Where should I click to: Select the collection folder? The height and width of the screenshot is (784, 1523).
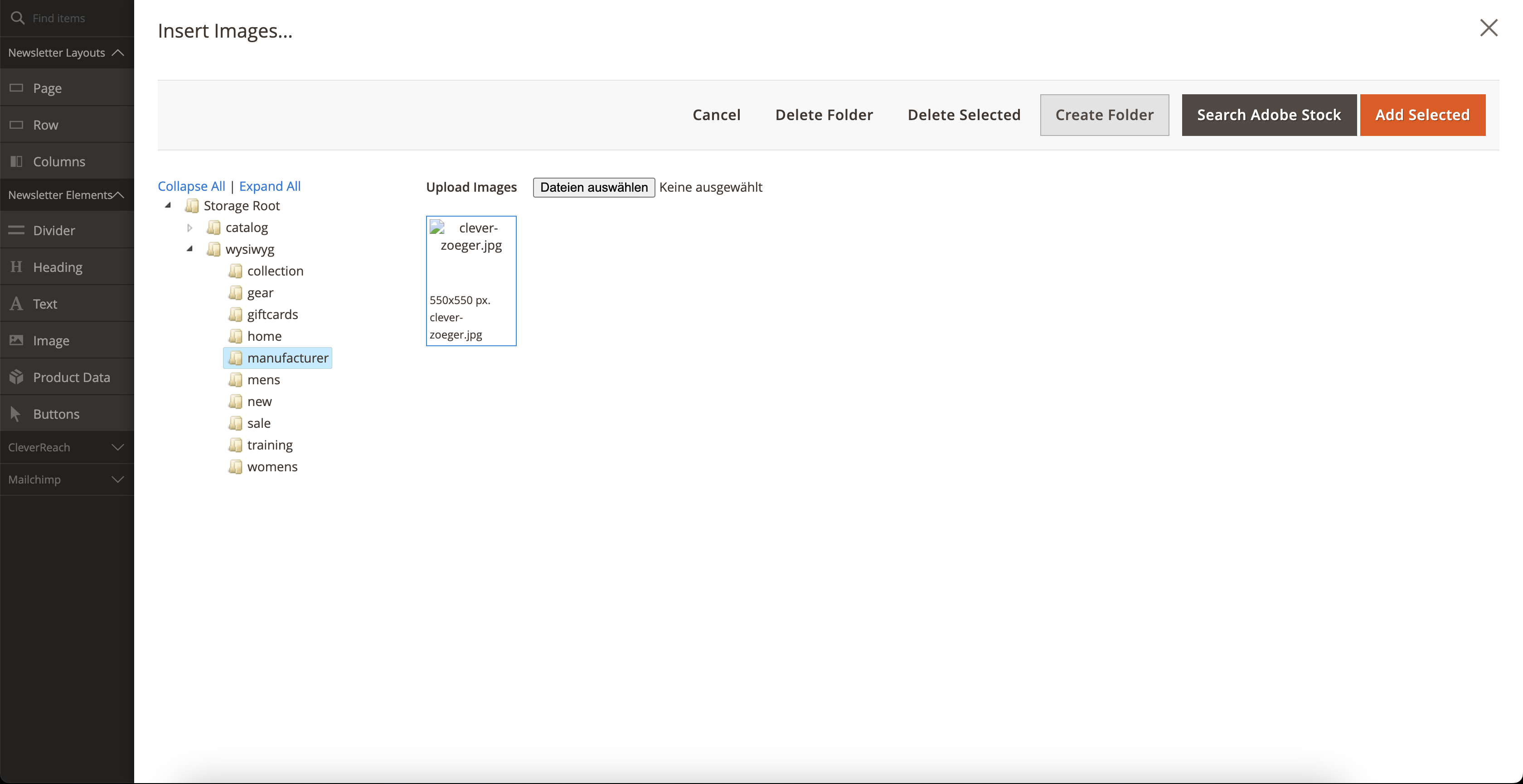[275, 271]
